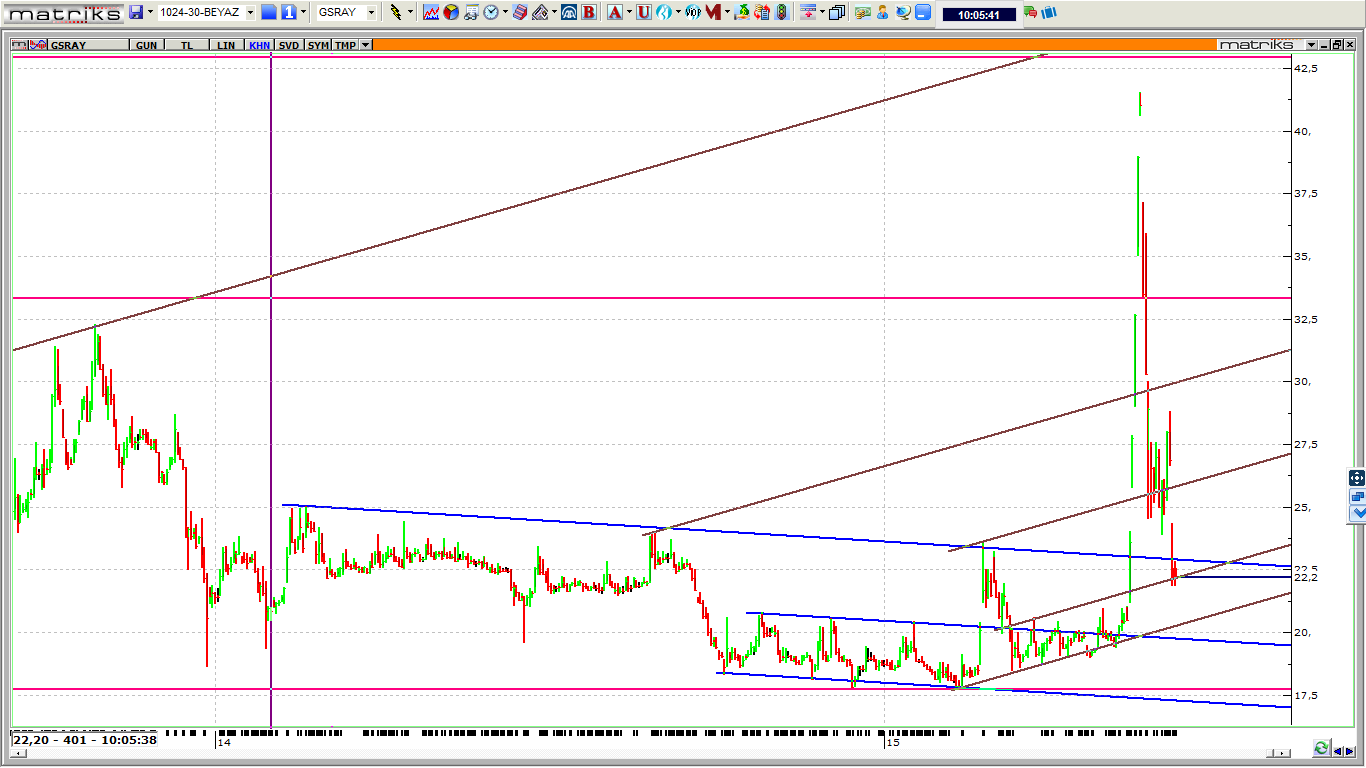Click the traffic light icon
Screen dimensions: 1366x768
point(781,12)
